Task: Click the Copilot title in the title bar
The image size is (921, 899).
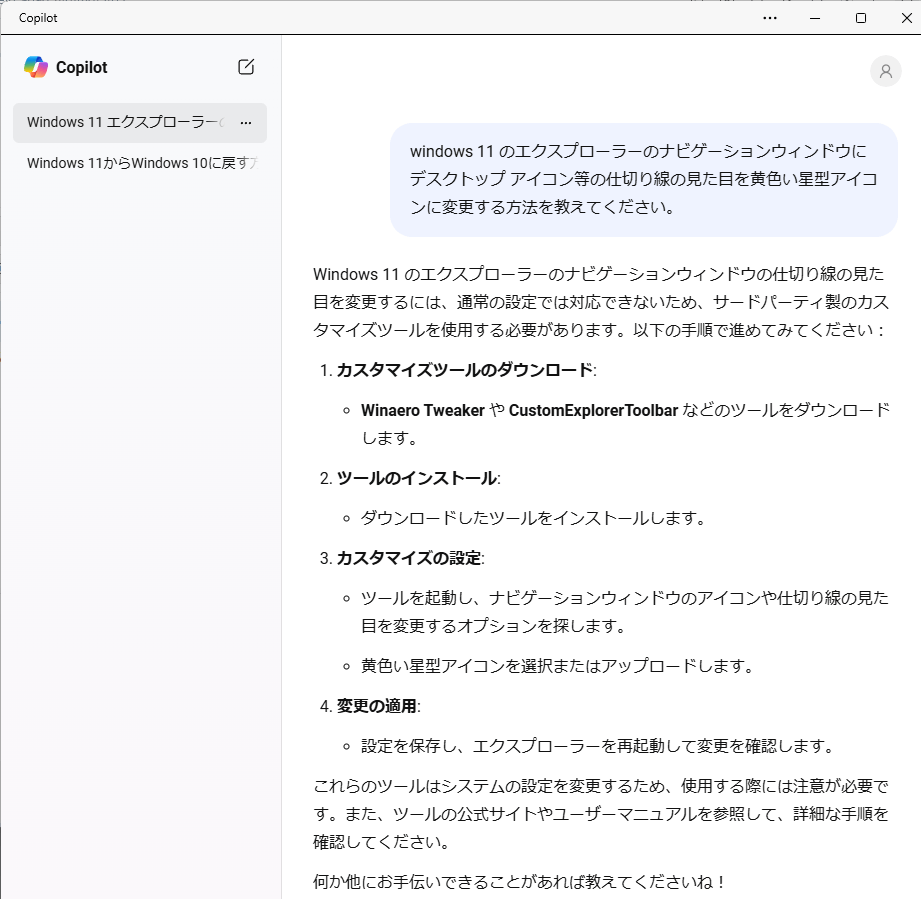Action: pos(37,18)
